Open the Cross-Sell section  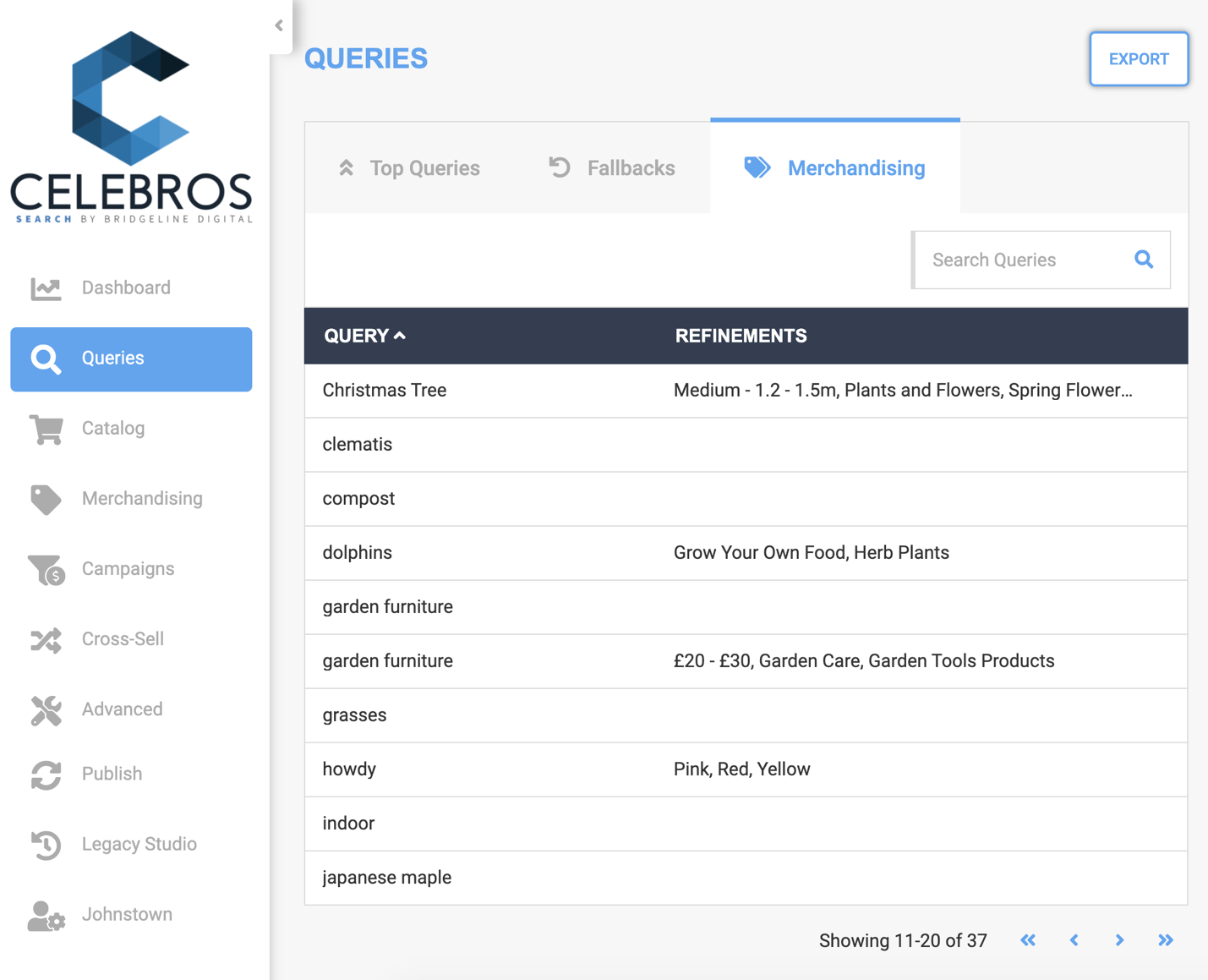click(131, 639)
